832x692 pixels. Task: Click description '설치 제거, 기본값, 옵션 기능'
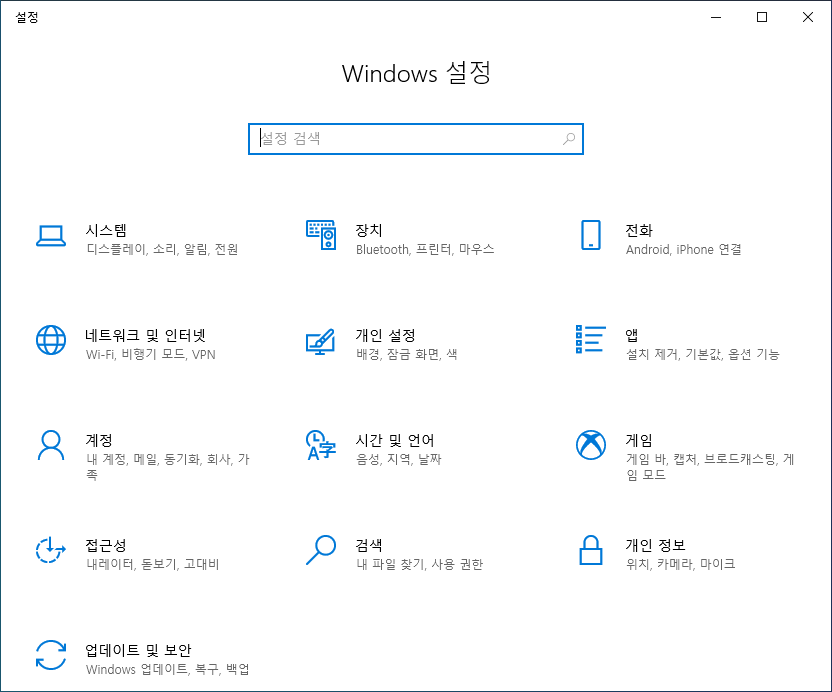703,354
